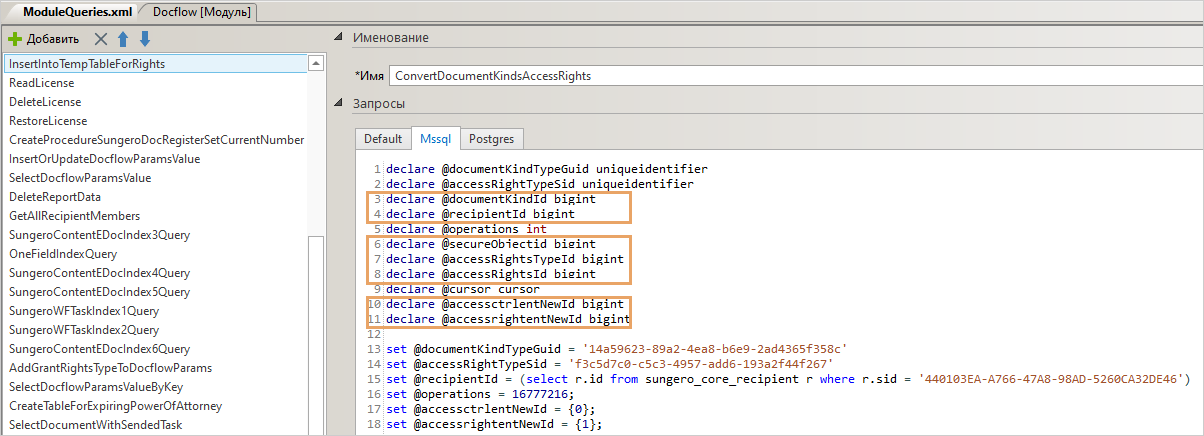The height and width of the screenshot is (436, 1204).
Task: Click the Добавить button label
Action: point(53,39)
